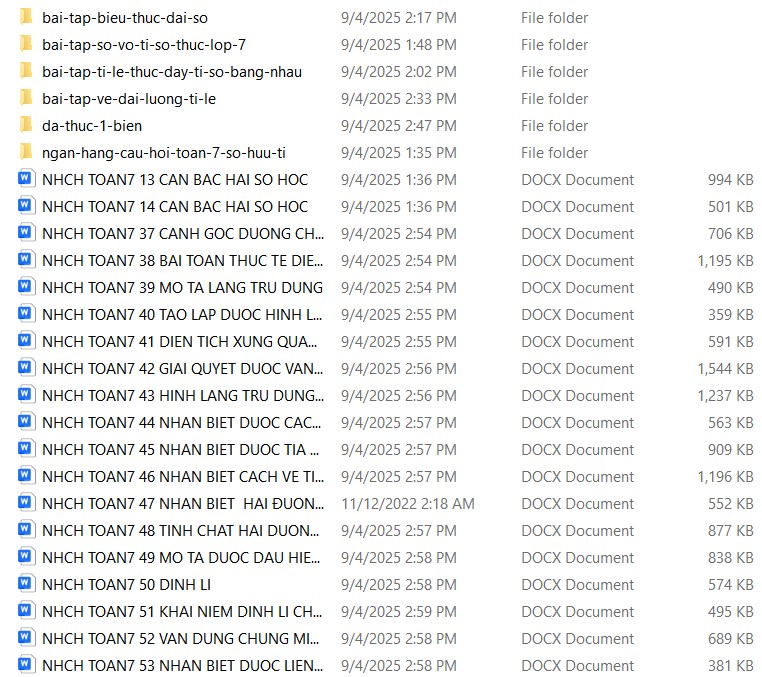Select file NHCH TOAN7 14 CAN BAC HAI
Image resolution: width=762 pixels, height=677 pixels.
175,207
